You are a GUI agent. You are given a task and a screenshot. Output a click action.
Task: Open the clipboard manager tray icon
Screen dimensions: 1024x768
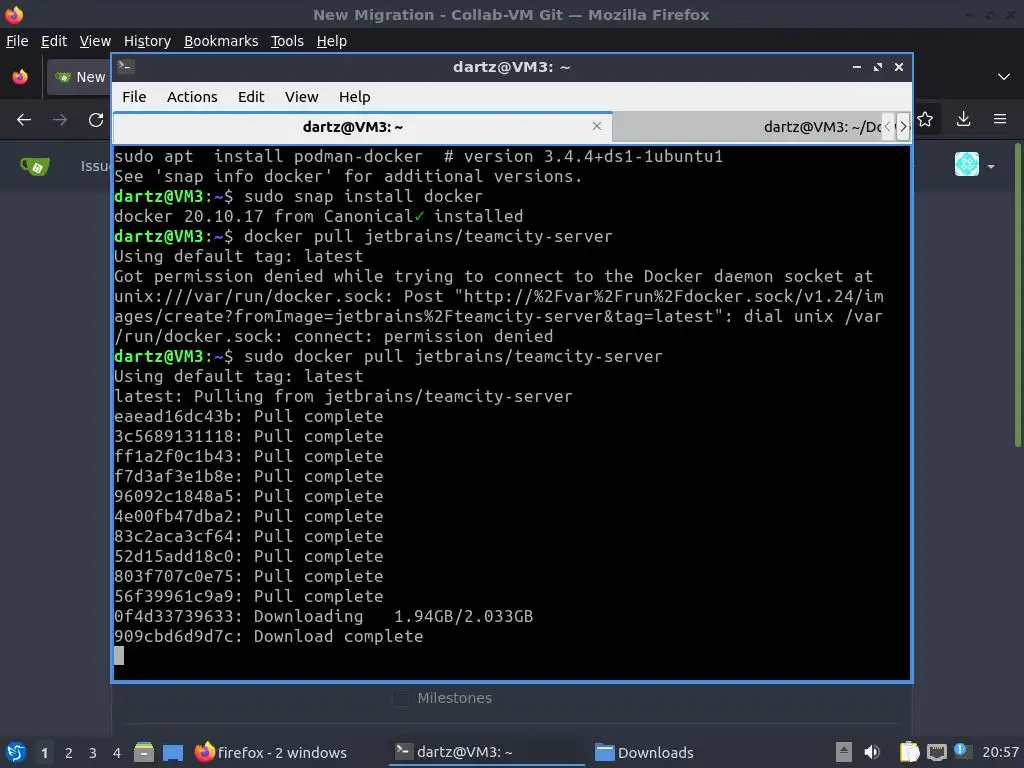[x=909, y=752]
